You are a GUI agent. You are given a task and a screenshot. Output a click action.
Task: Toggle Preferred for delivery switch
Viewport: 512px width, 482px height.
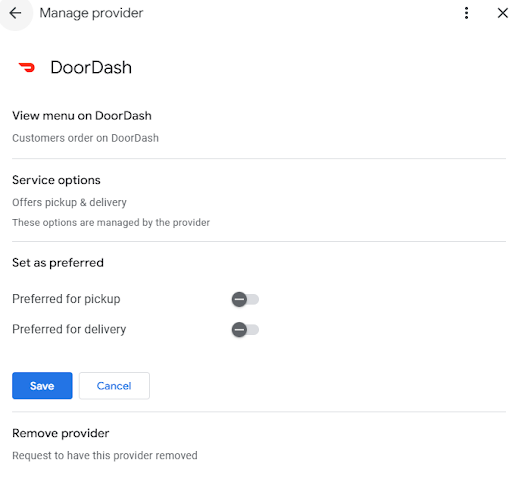point(245,330)
